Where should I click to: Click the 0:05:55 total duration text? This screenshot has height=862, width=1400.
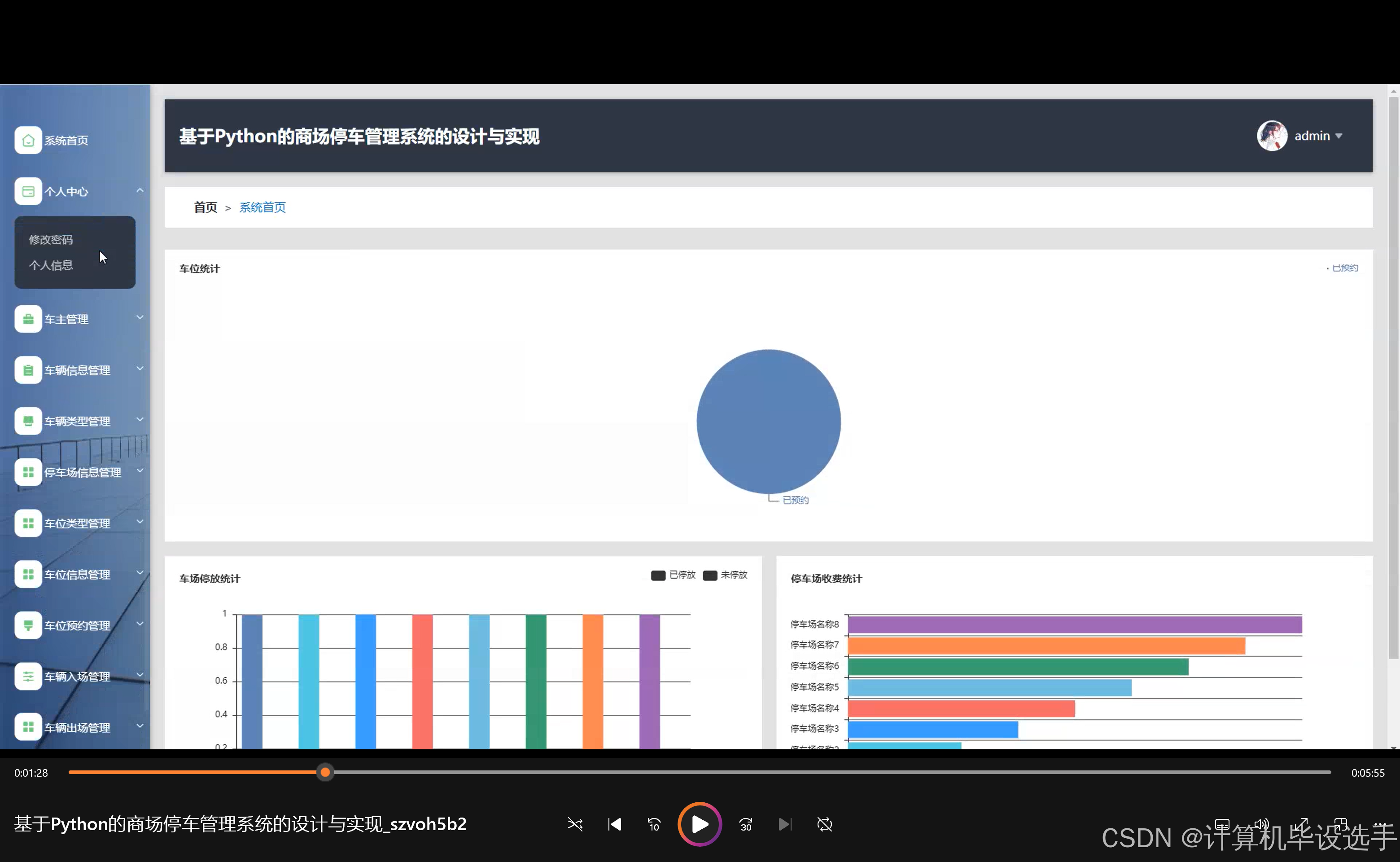click(1368, 773)
